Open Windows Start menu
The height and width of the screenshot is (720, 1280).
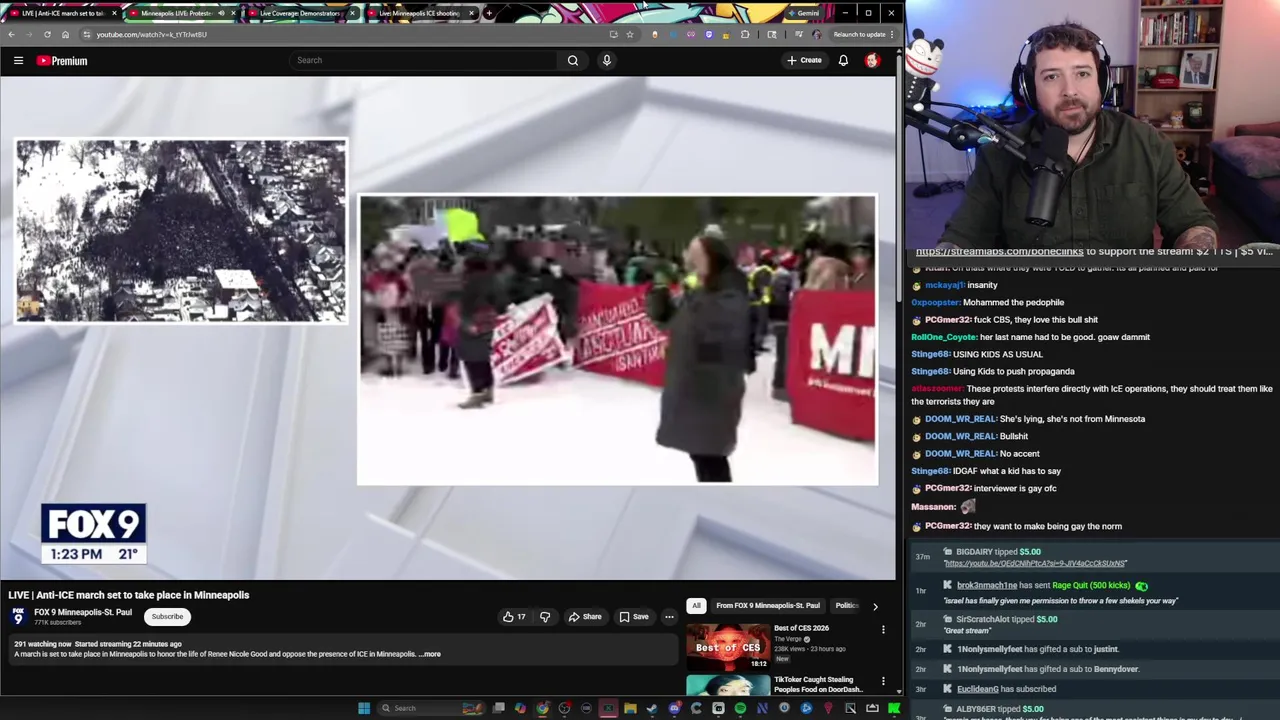(364, 708)
